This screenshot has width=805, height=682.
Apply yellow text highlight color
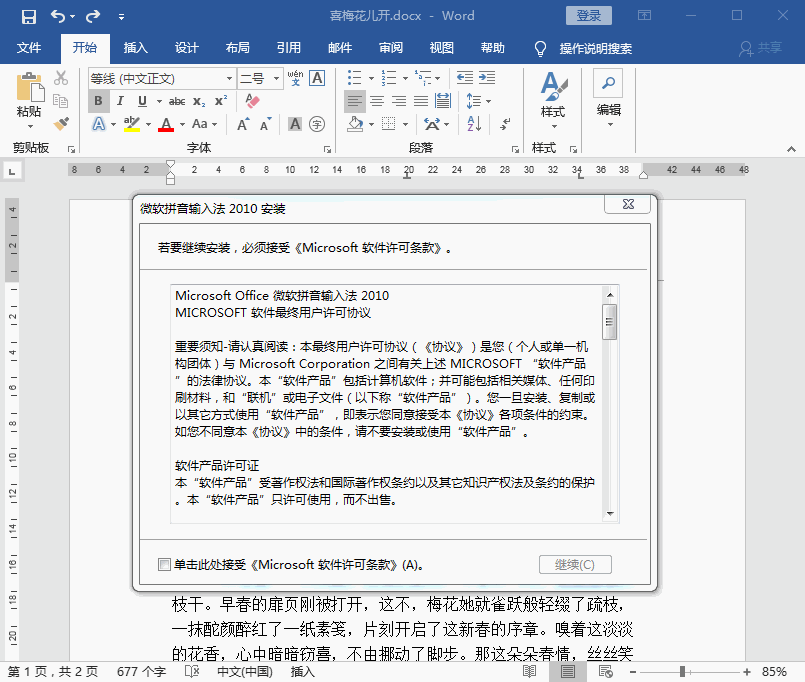pos(132,124)
